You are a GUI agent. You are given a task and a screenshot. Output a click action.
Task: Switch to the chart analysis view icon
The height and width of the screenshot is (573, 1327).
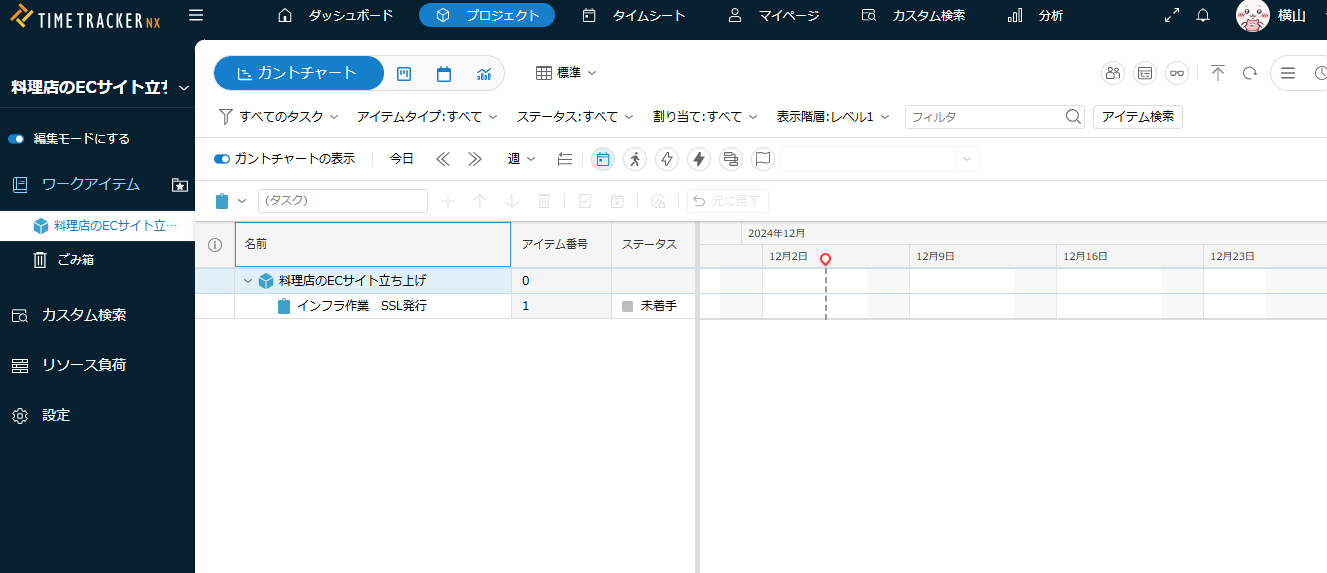[484, 73]
